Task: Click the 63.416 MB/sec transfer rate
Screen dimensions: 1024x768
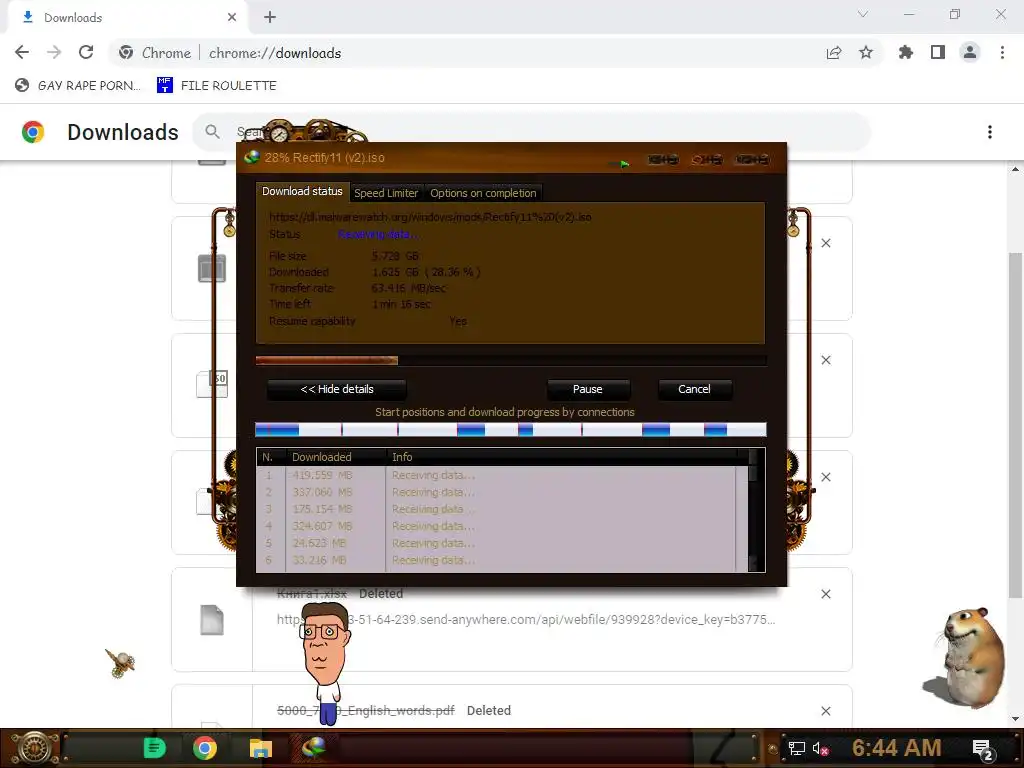Action: (x=409, y=288)
